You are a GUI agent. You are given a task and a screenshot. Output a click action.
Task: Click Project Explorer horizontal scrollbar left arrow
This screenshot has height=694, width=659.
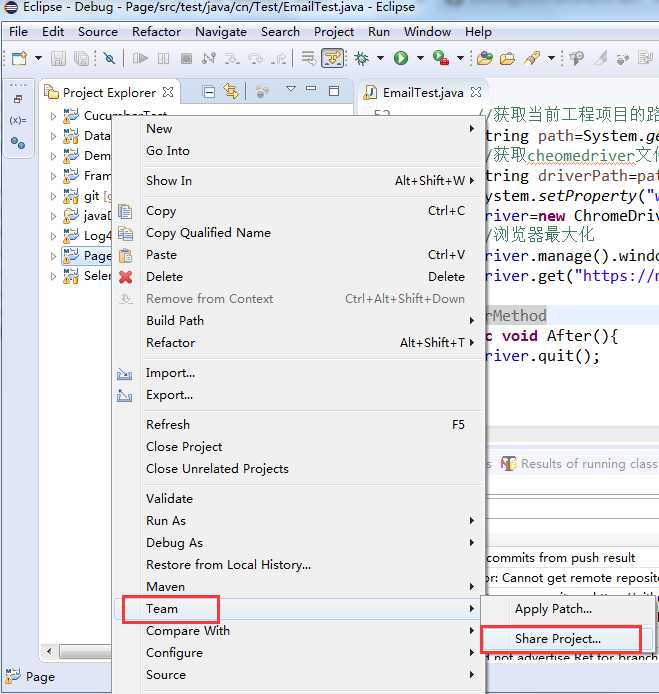point(49,651)
